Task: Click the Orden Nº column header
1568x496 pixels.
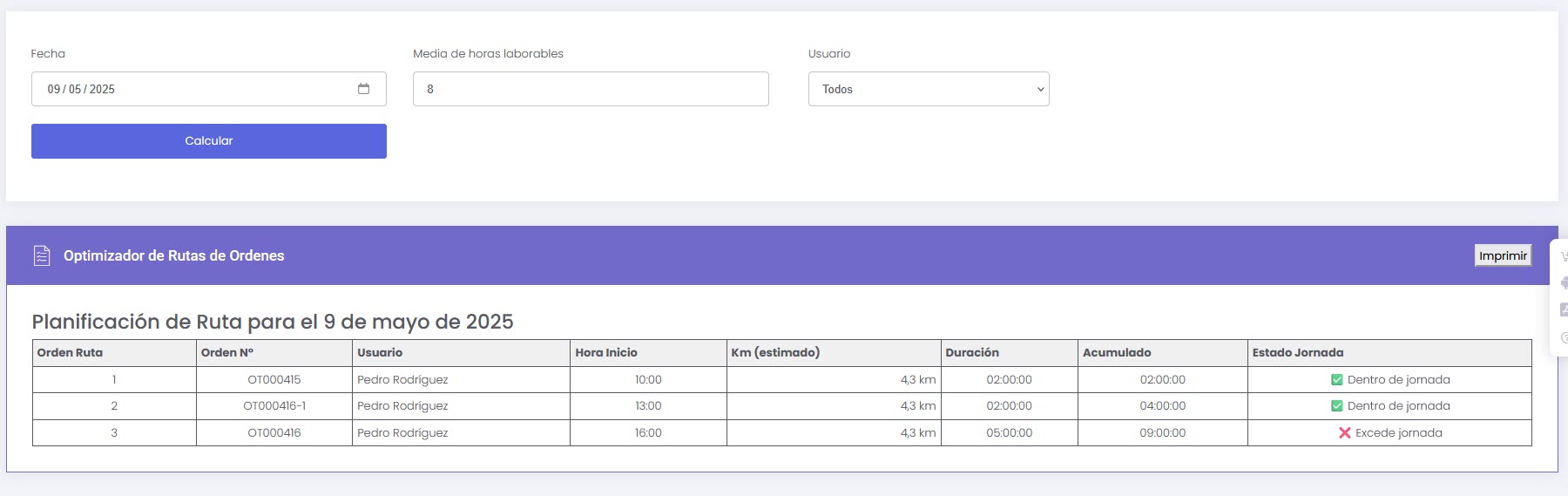Action: coord(274,353)
